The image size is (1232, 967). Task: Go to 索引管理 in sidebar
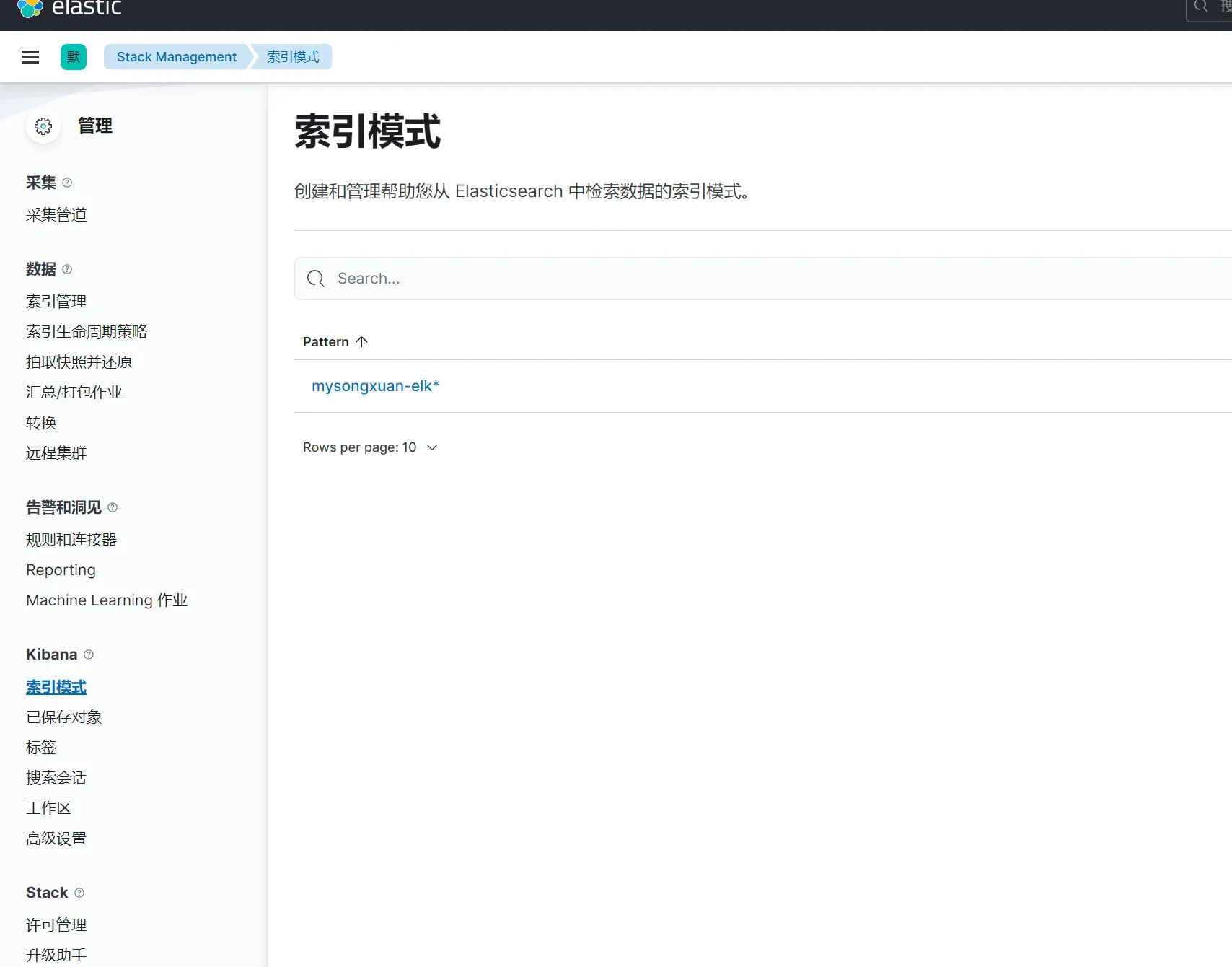(56, 301)
